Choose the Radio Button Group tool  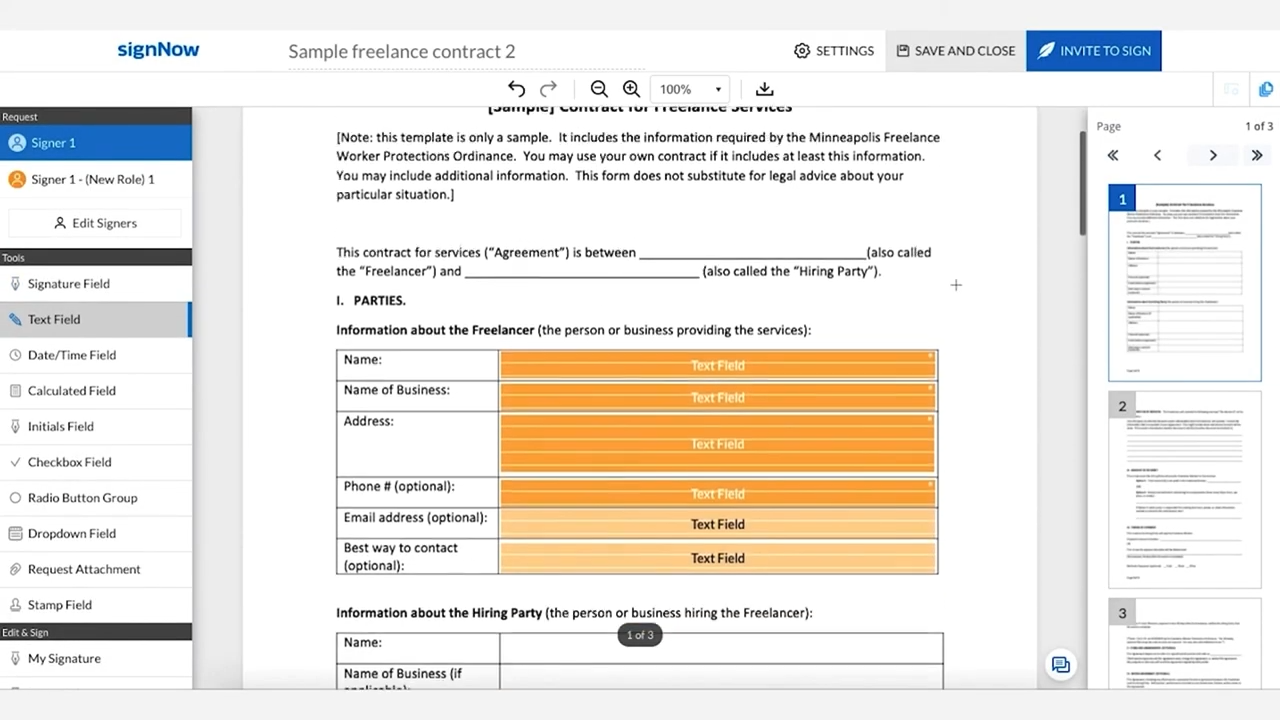pyautogui.click(x=96, y=498)
